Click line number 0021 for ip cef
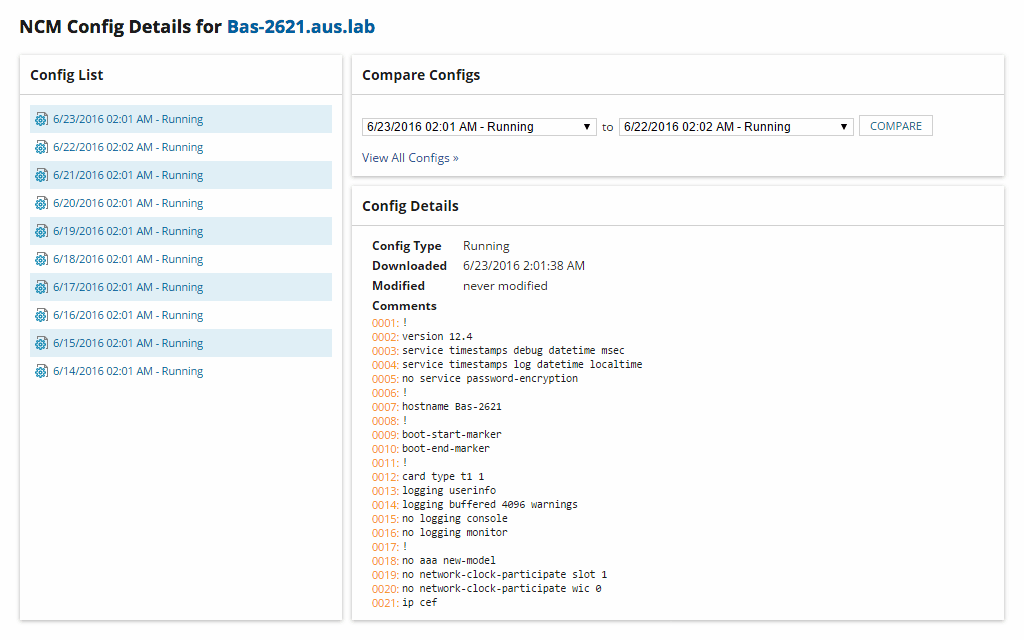 click(x=384, y=603)
